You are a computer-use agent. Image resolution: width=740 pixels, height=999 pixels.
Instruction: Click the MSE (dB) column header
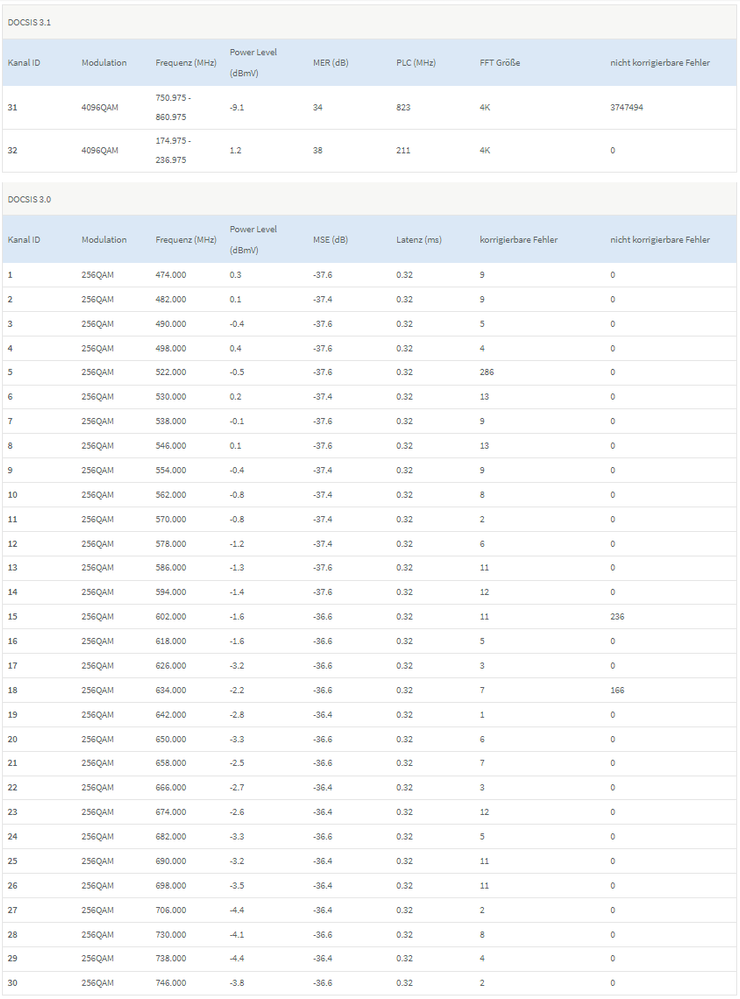(330, 240)
